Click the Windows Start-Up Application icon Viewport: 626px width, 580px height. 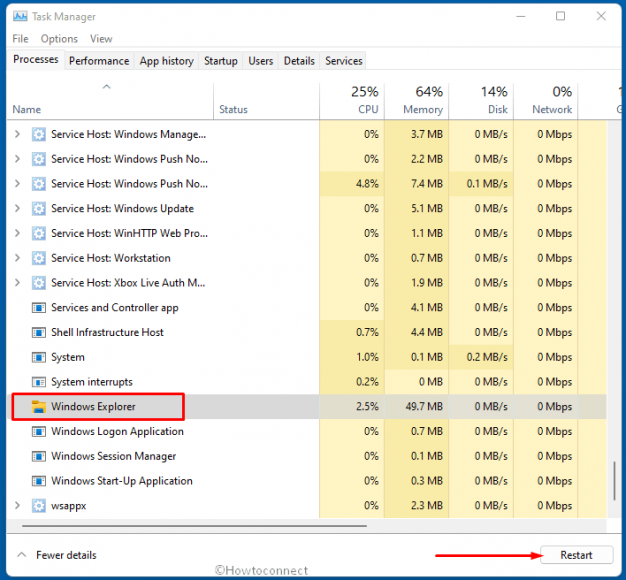(x=39, y=481)
